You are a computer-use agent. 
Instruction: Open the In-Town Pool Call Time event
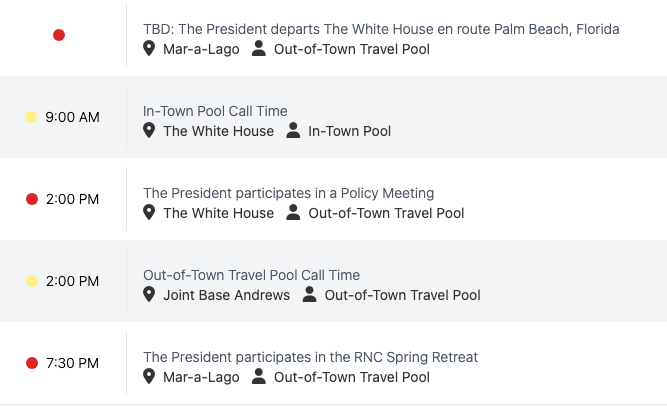[215, 111]
